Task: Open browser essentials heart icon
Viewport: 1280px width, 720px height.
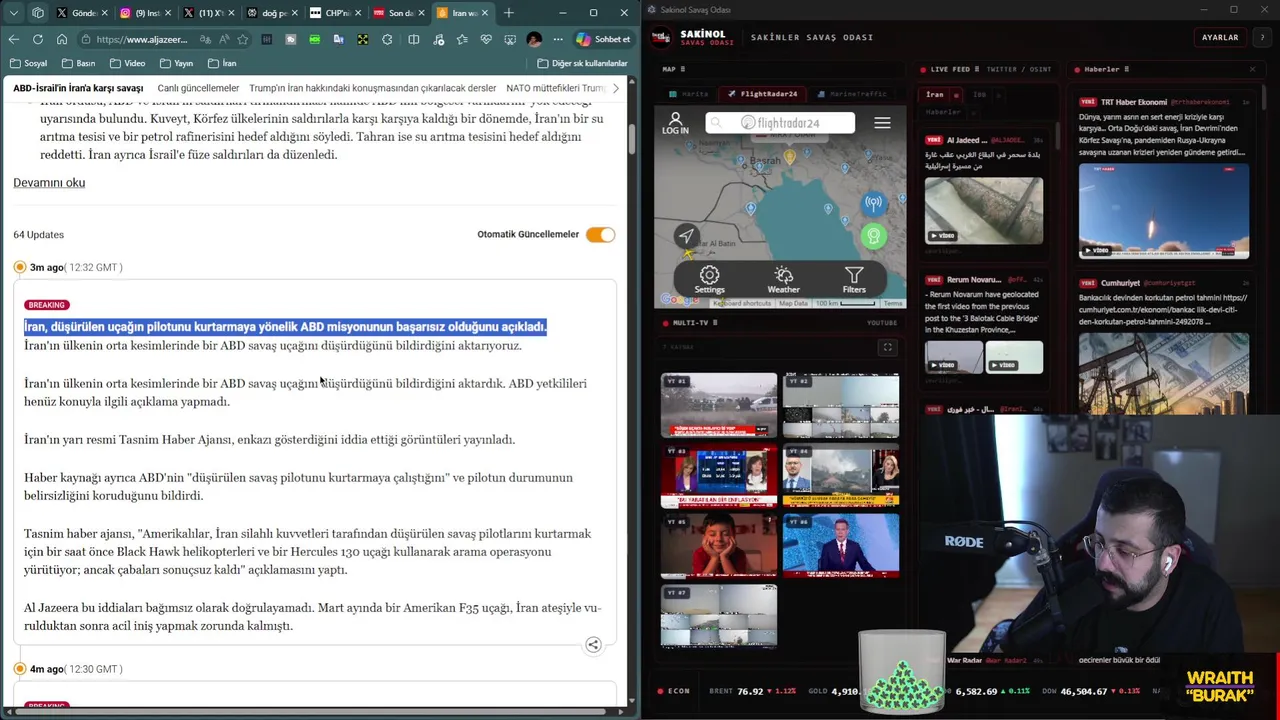Action: coord(486,39)
